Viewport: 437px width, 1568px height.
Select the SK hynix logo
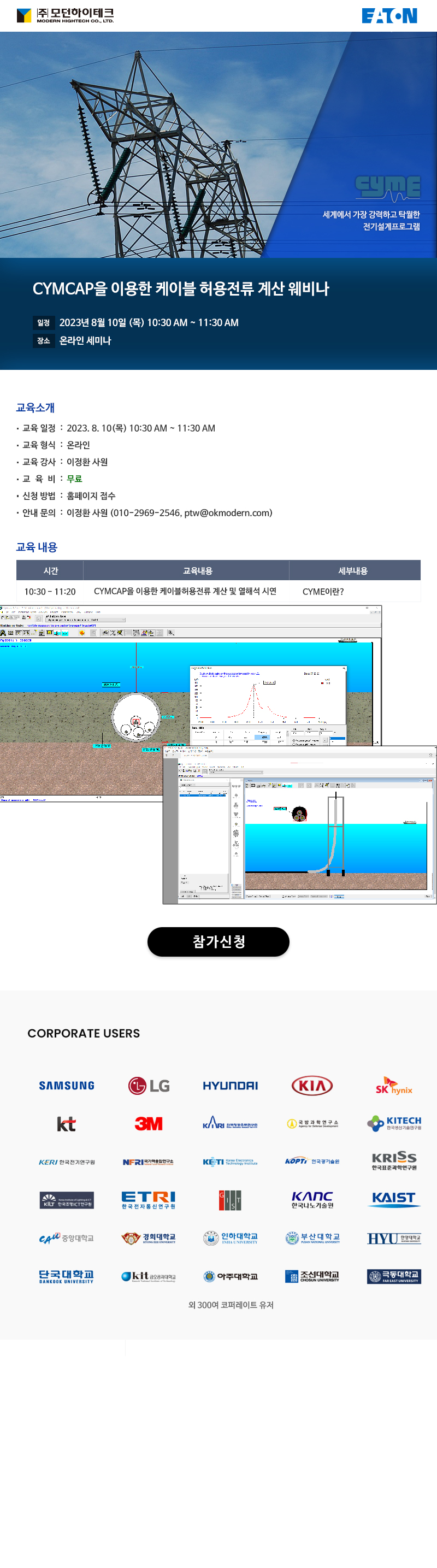pyautogui.click(x=394, y=1085)
